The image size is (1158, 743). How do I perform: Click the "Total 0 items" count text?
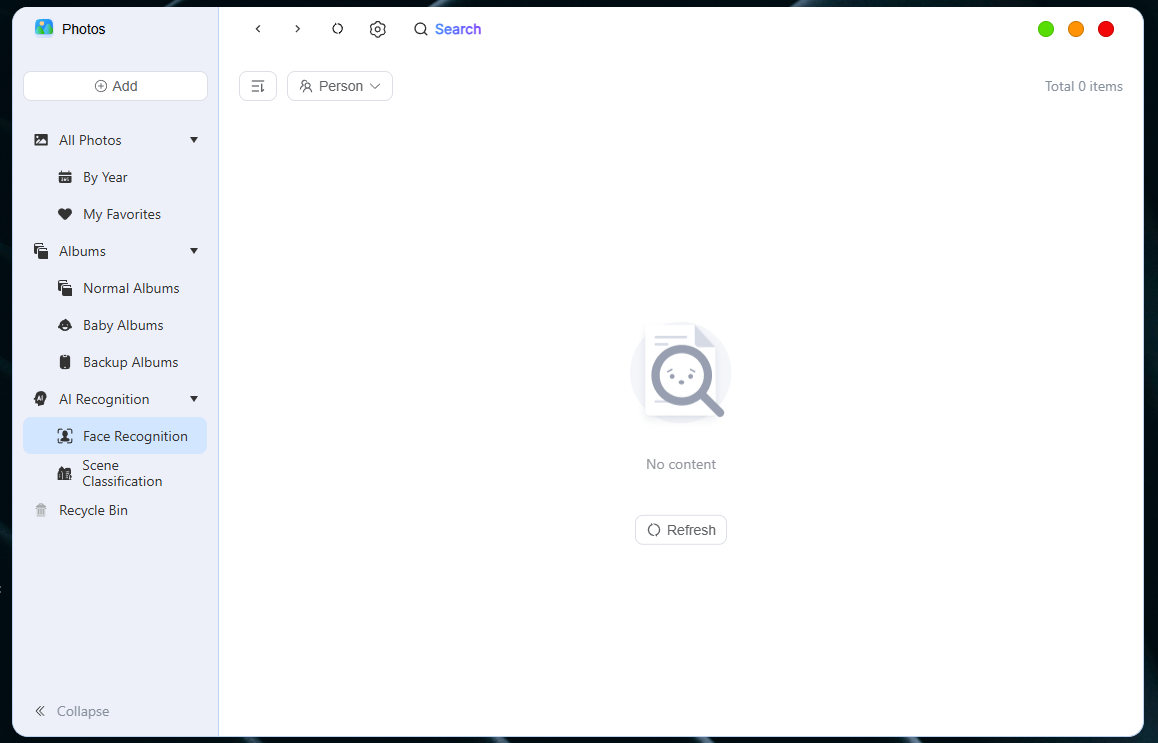click(x=1083, y=86)
